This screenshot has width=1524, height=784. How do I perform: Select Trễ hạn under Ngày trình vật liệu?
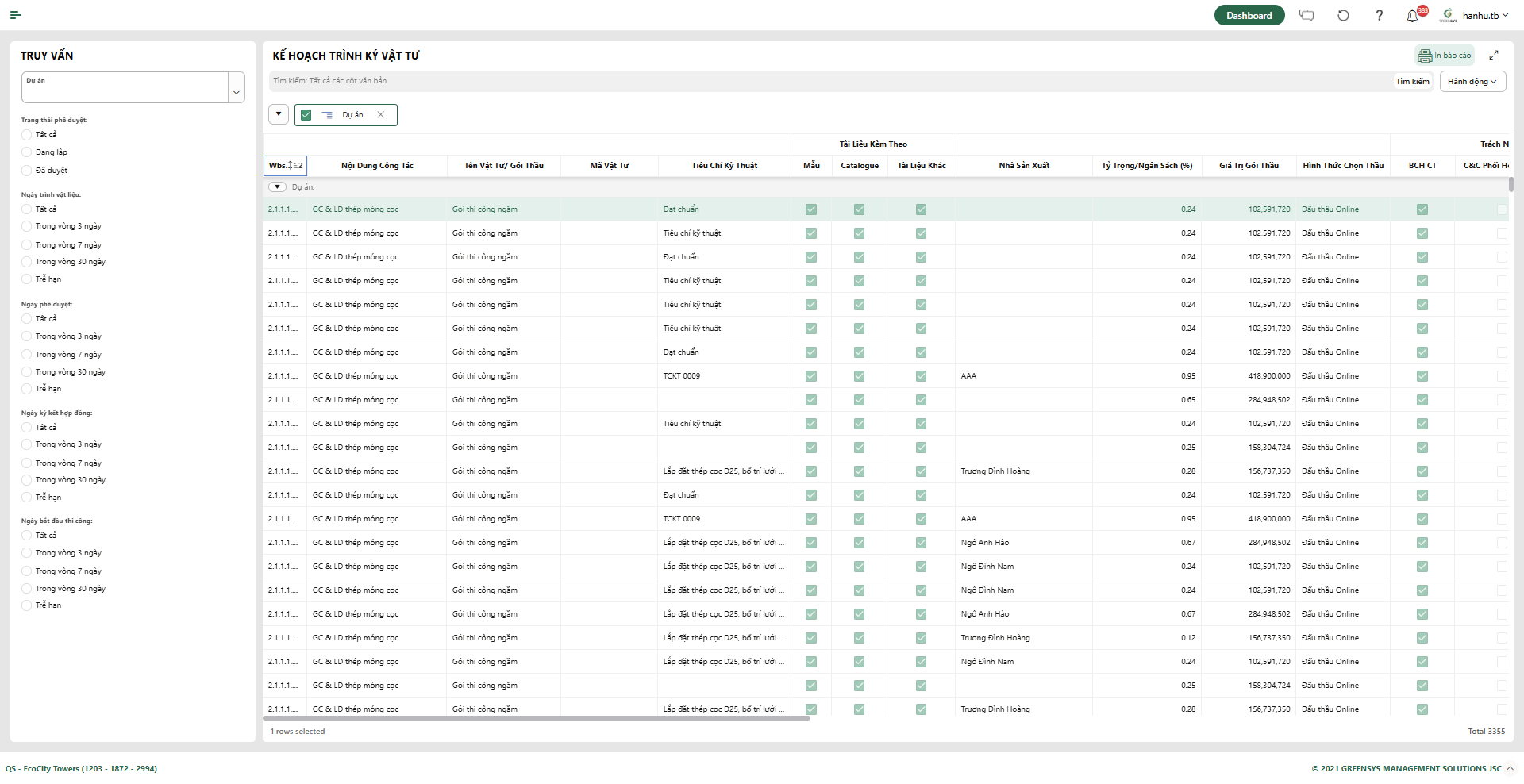coord(27,279)
